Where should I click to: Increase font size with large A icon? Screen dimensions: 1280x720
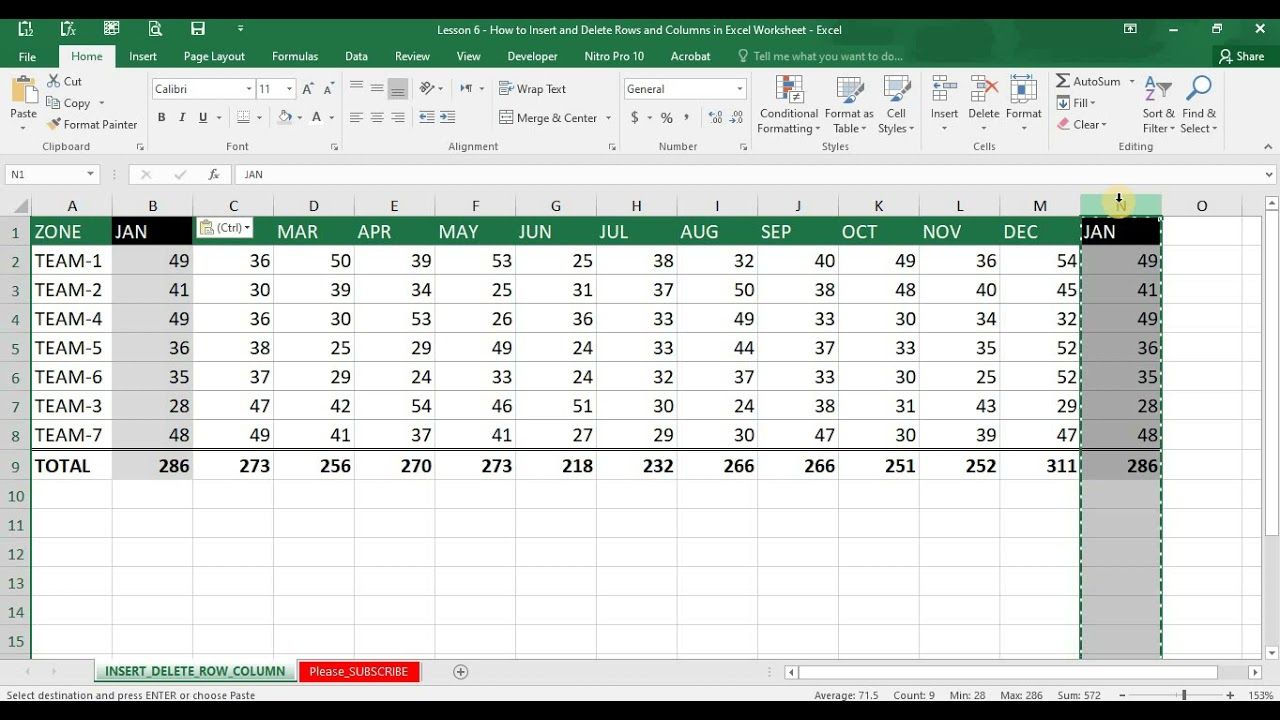point(308,89)
